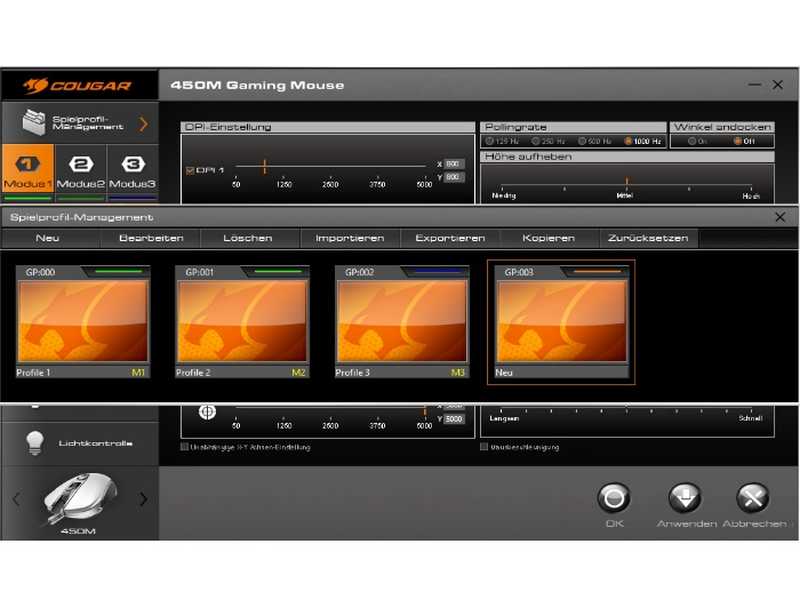Toggle the DPI 1 checkbox
800x600 pixels.
(x=190, y=170)
